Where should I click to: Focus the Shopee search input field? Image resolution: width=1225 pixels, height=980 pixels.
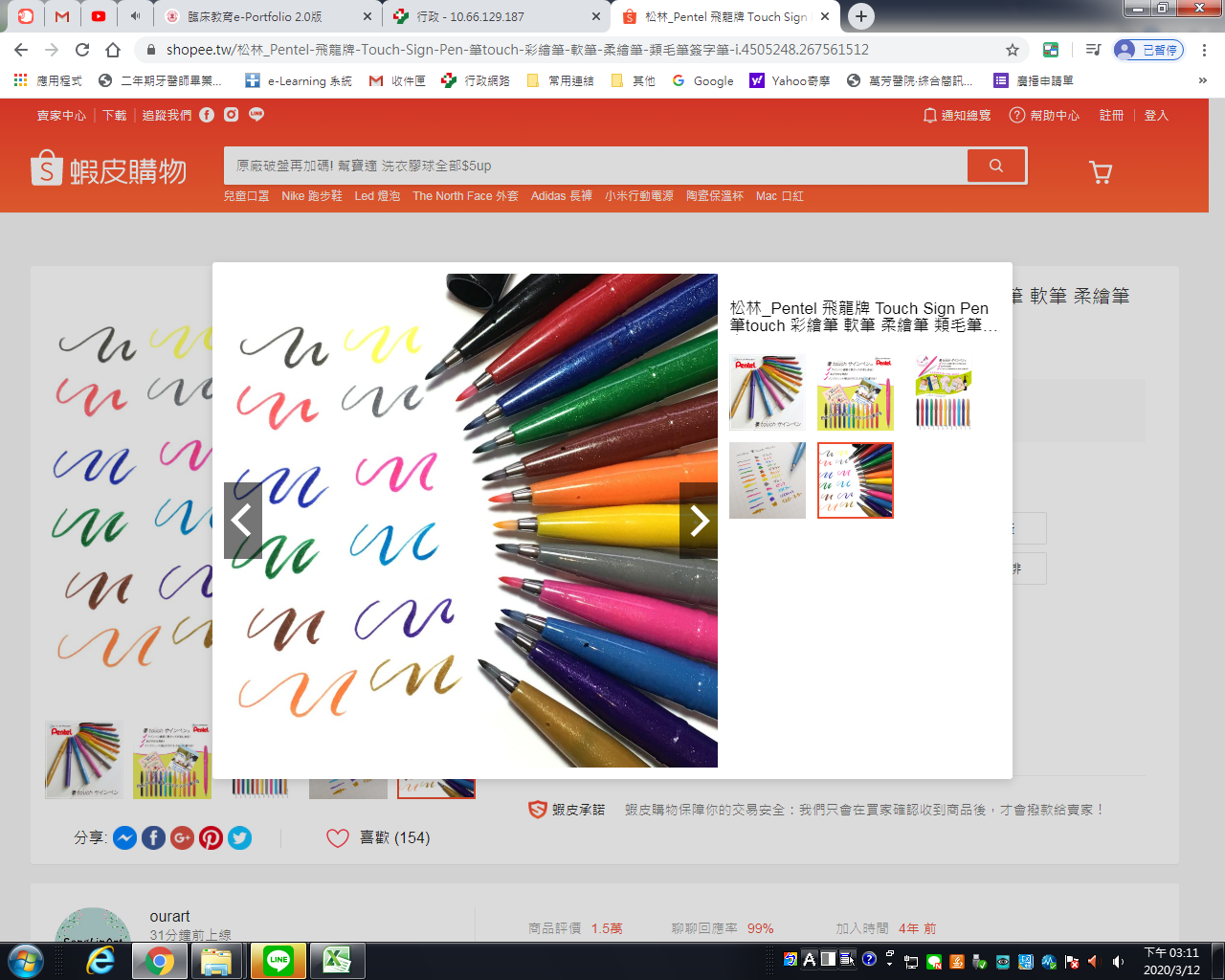(x=595, y=166)
